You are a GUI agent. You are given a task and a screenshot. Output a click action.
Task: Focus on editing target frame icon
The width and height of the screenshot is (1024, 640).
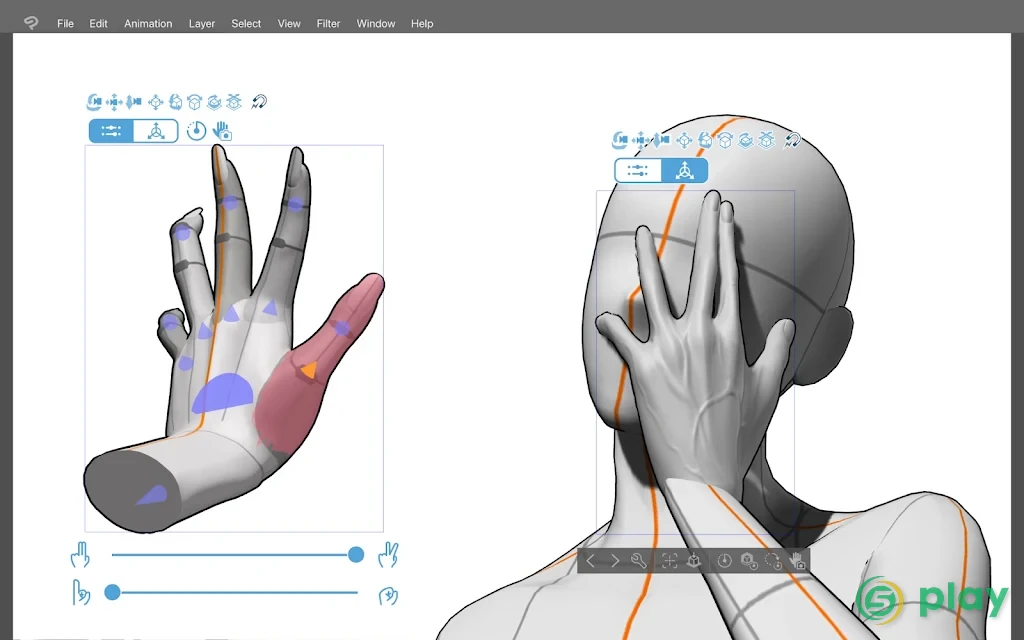click(x=669, y=561)
